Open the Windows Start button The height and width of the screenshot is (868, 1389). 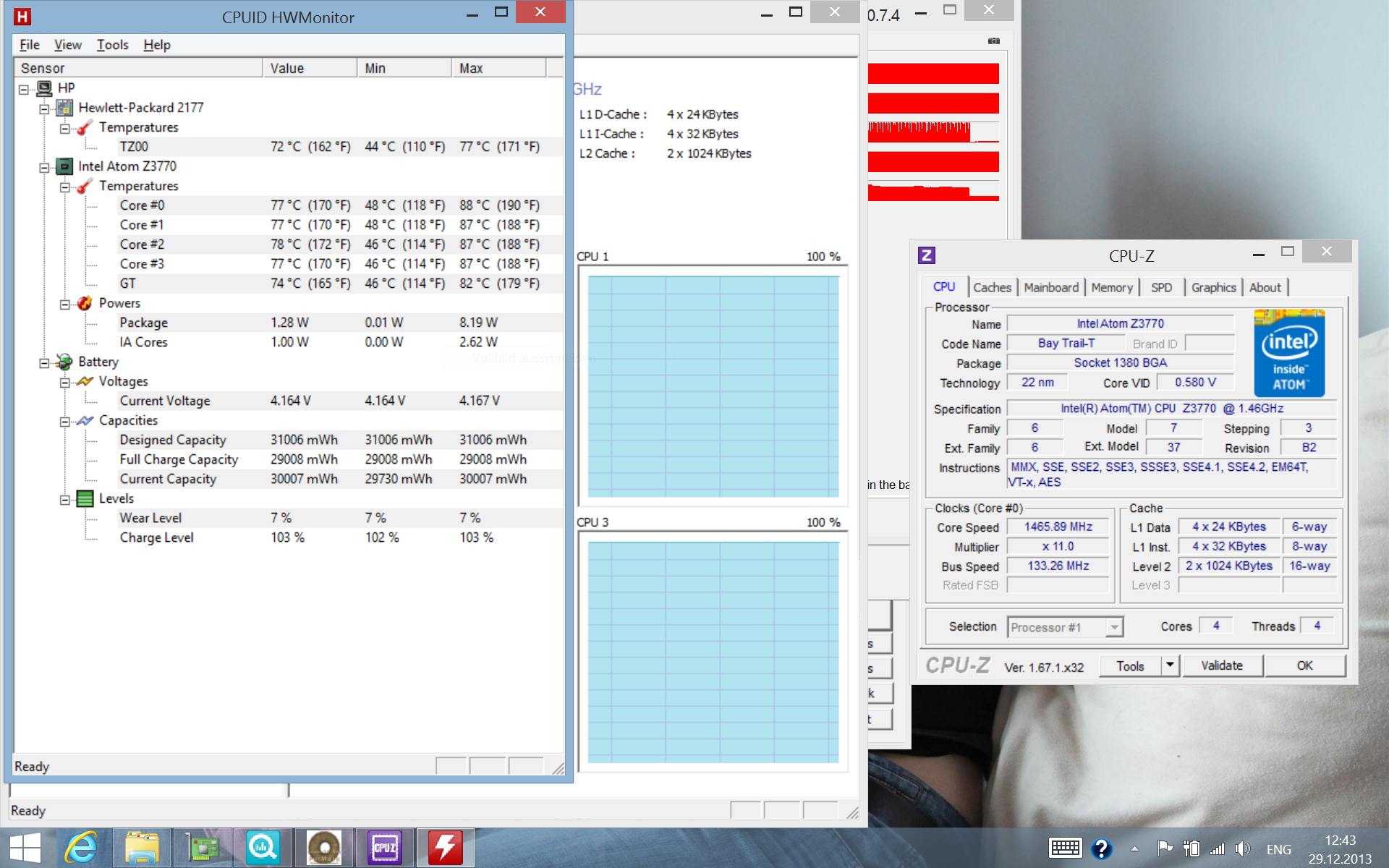point(25,848)
